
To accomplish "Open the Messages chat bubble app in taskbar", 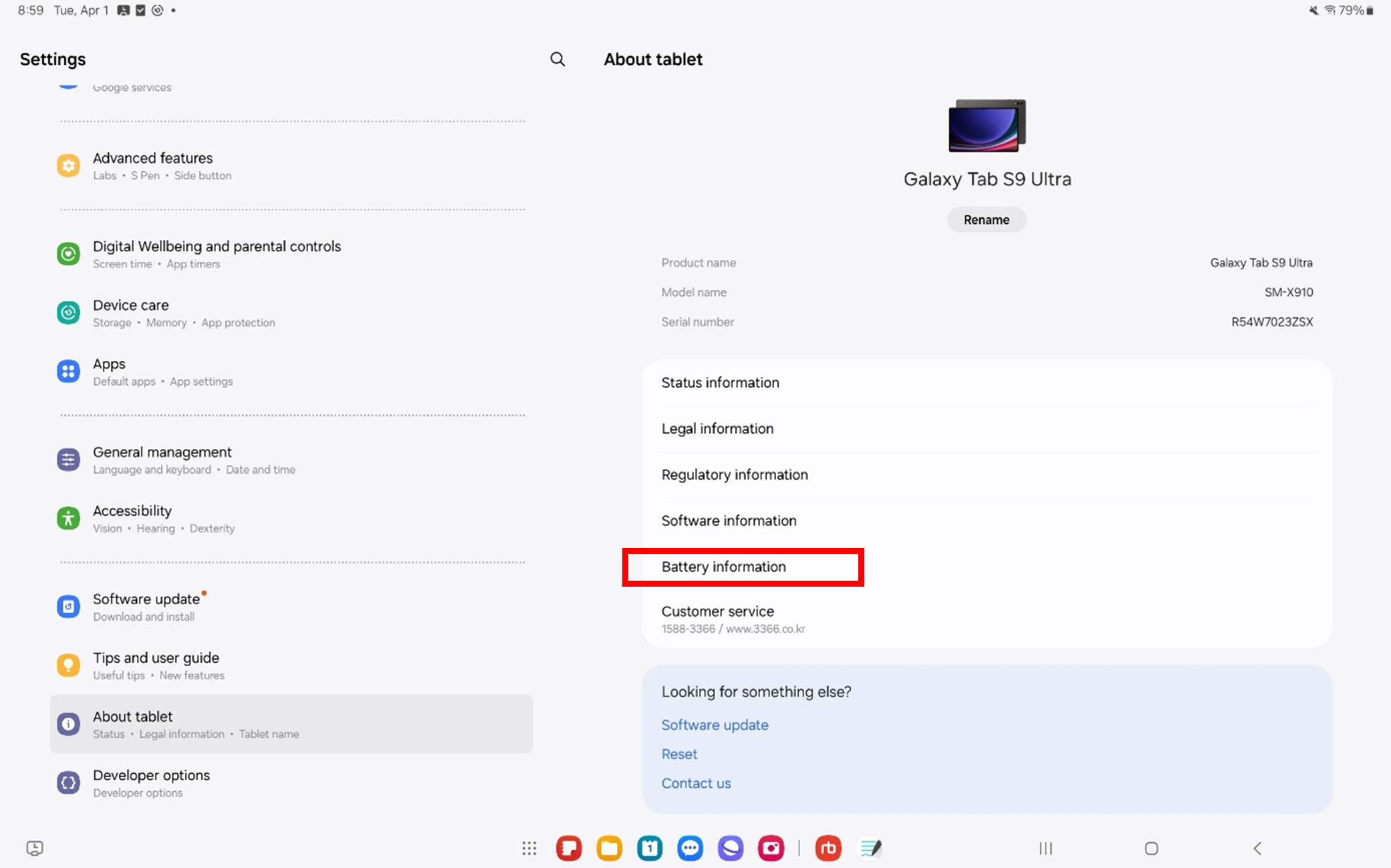I will click(690, 849).
